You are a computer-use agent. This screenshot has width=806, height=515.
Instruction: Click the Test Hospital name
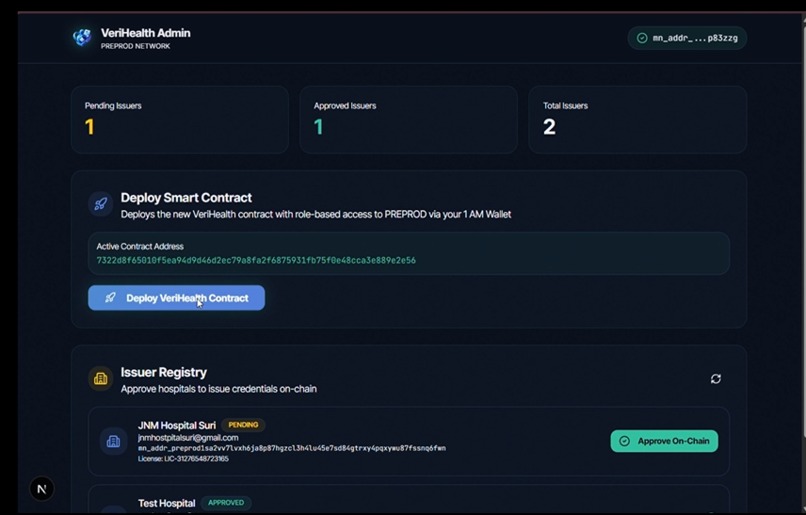(x=167, y=503)
